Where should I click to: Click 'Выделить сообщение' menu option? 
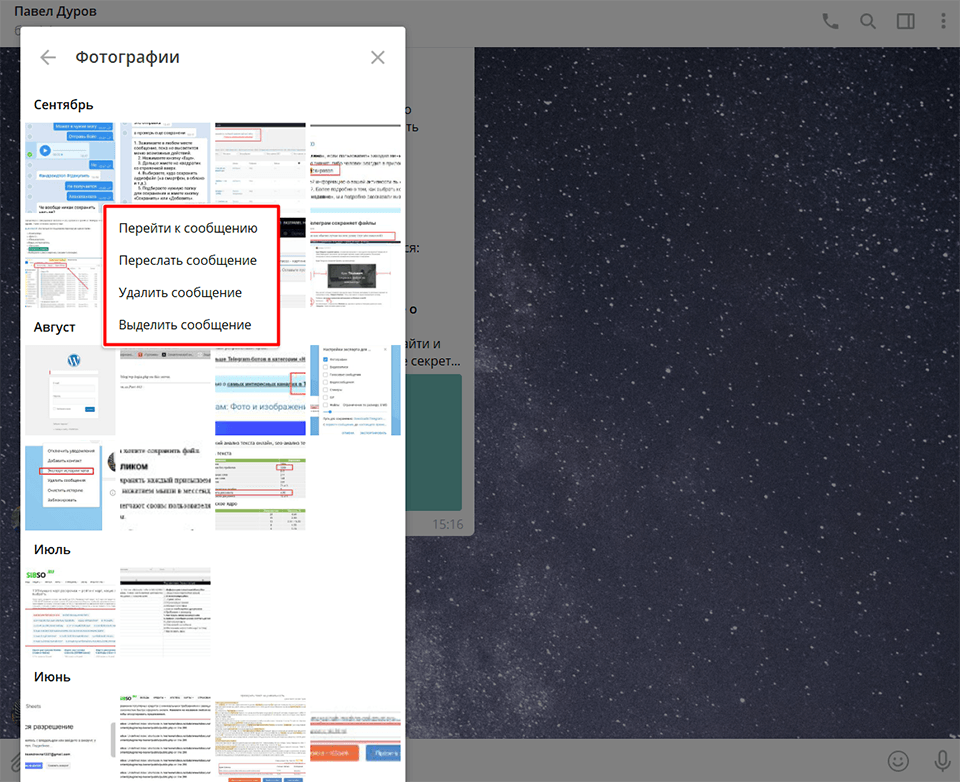coord(184,324)
